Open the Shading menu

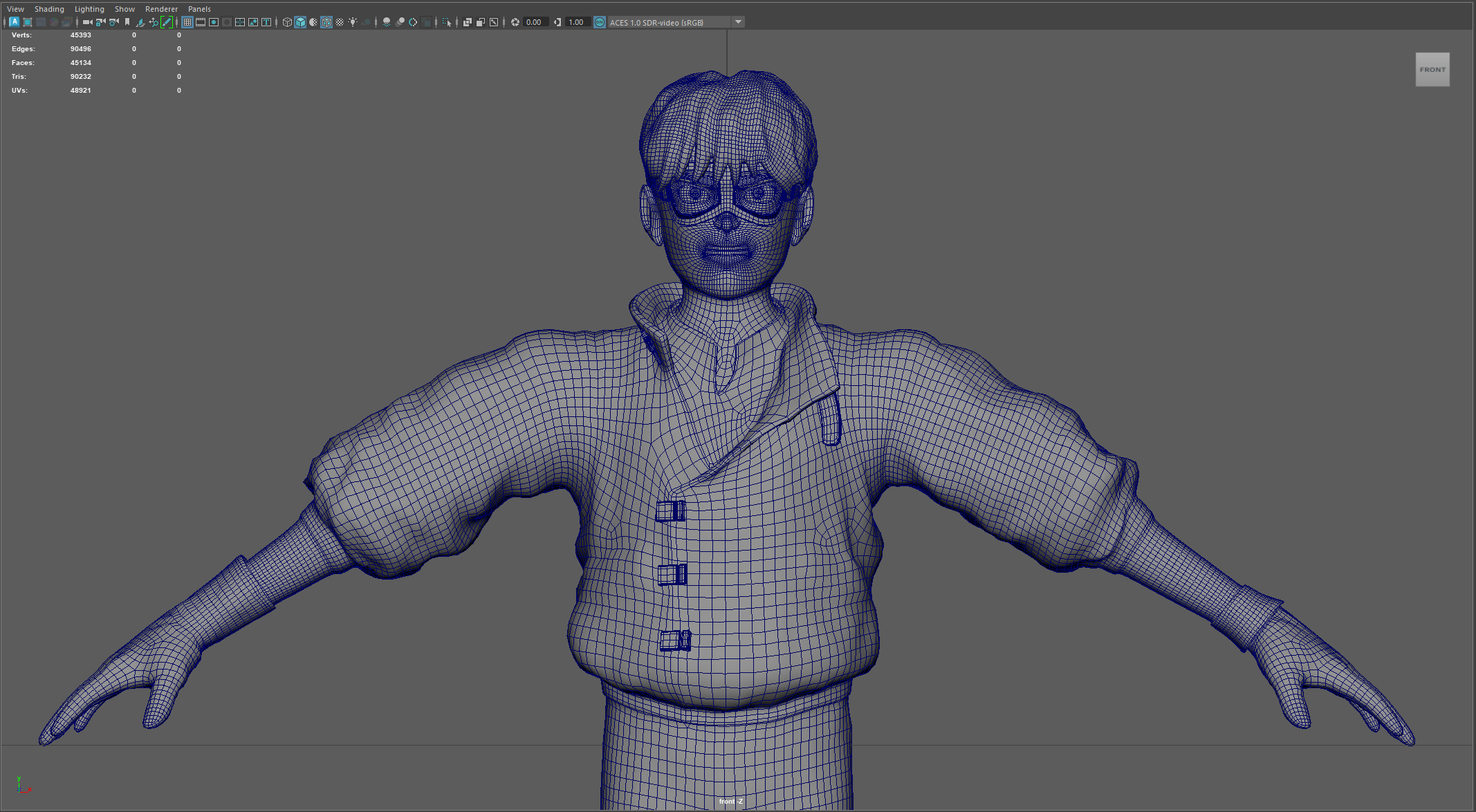(x=49, y=9)
